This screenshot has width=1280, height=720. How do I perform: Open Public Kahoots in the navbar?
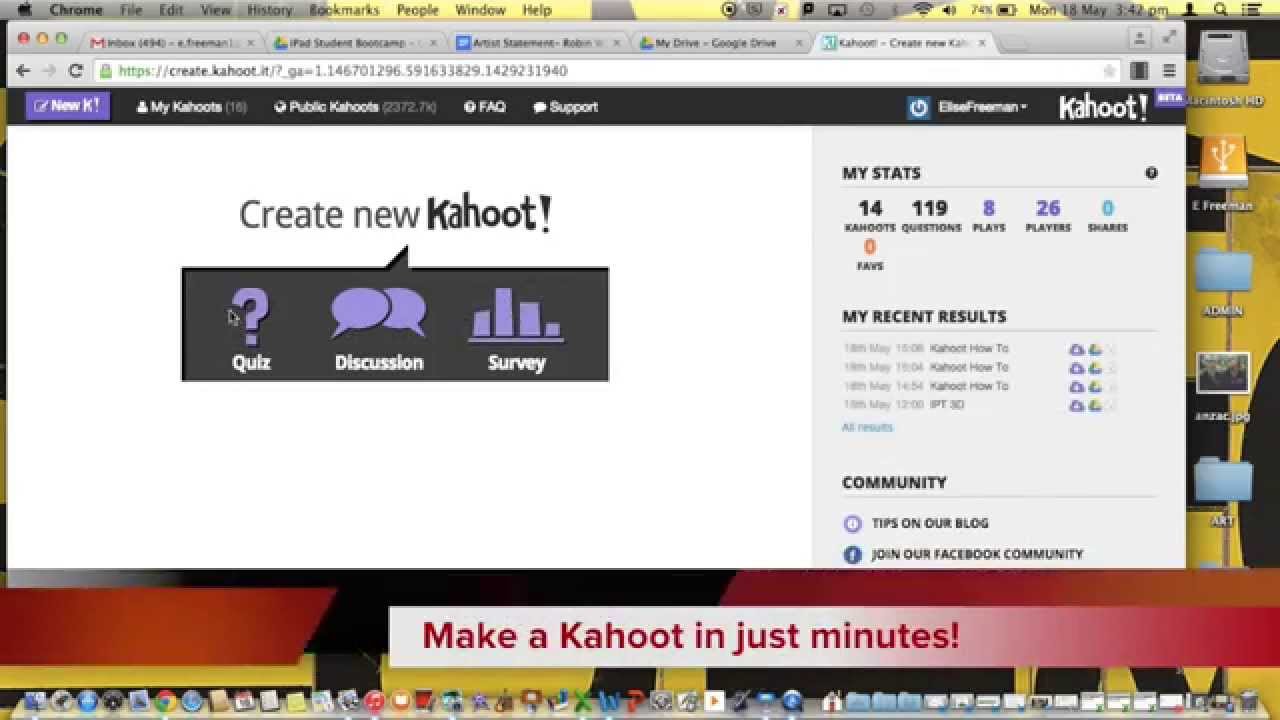click(x=355, y=107)
